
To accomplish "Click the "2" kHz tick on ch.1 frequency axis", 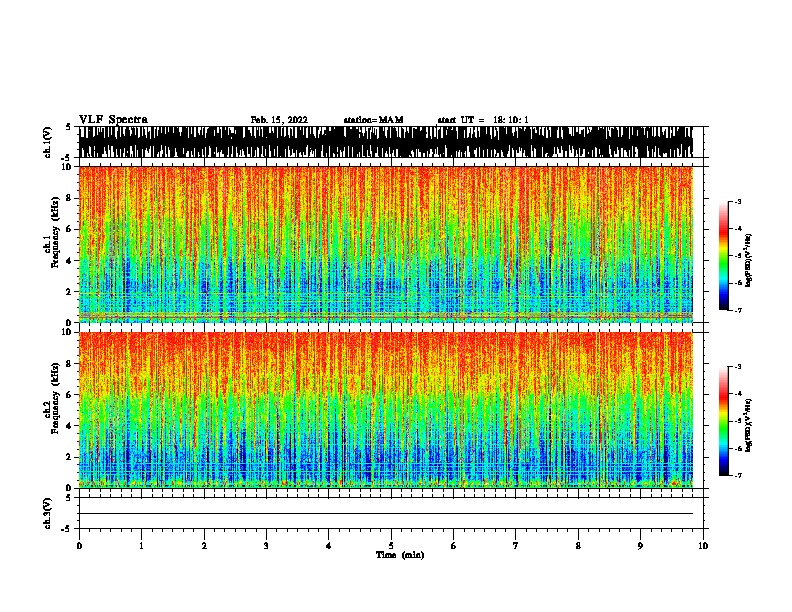I will tap(70, 292).
